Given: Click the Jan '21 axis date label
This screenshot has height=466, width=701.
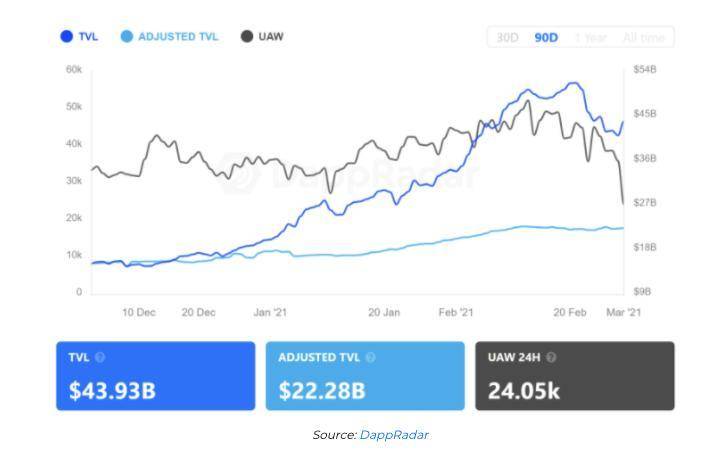Looking at the screenshot, I should tap(270, 313).
